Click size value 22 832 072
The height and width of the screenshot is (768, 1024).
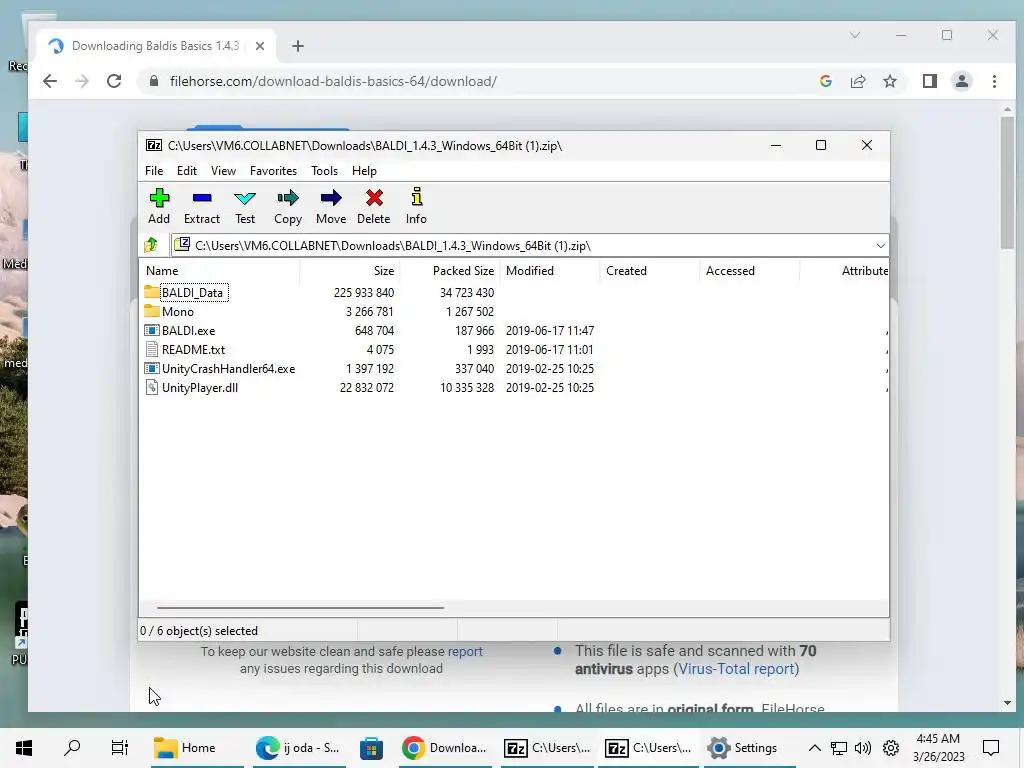366,387
